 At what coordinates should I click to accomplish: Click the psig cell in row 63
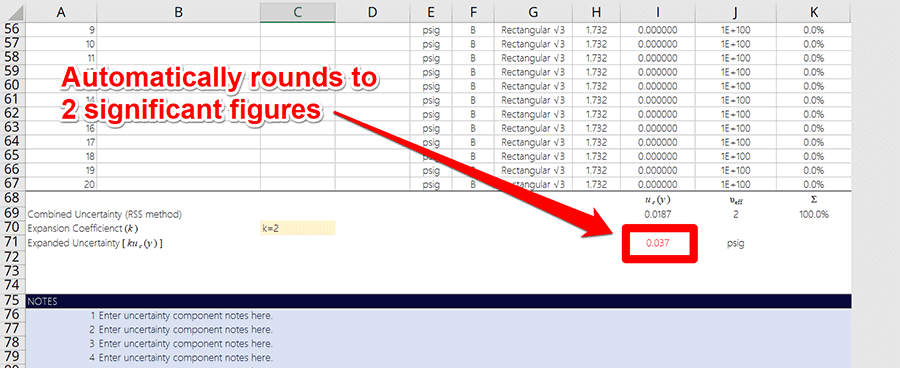pos(431,128)
